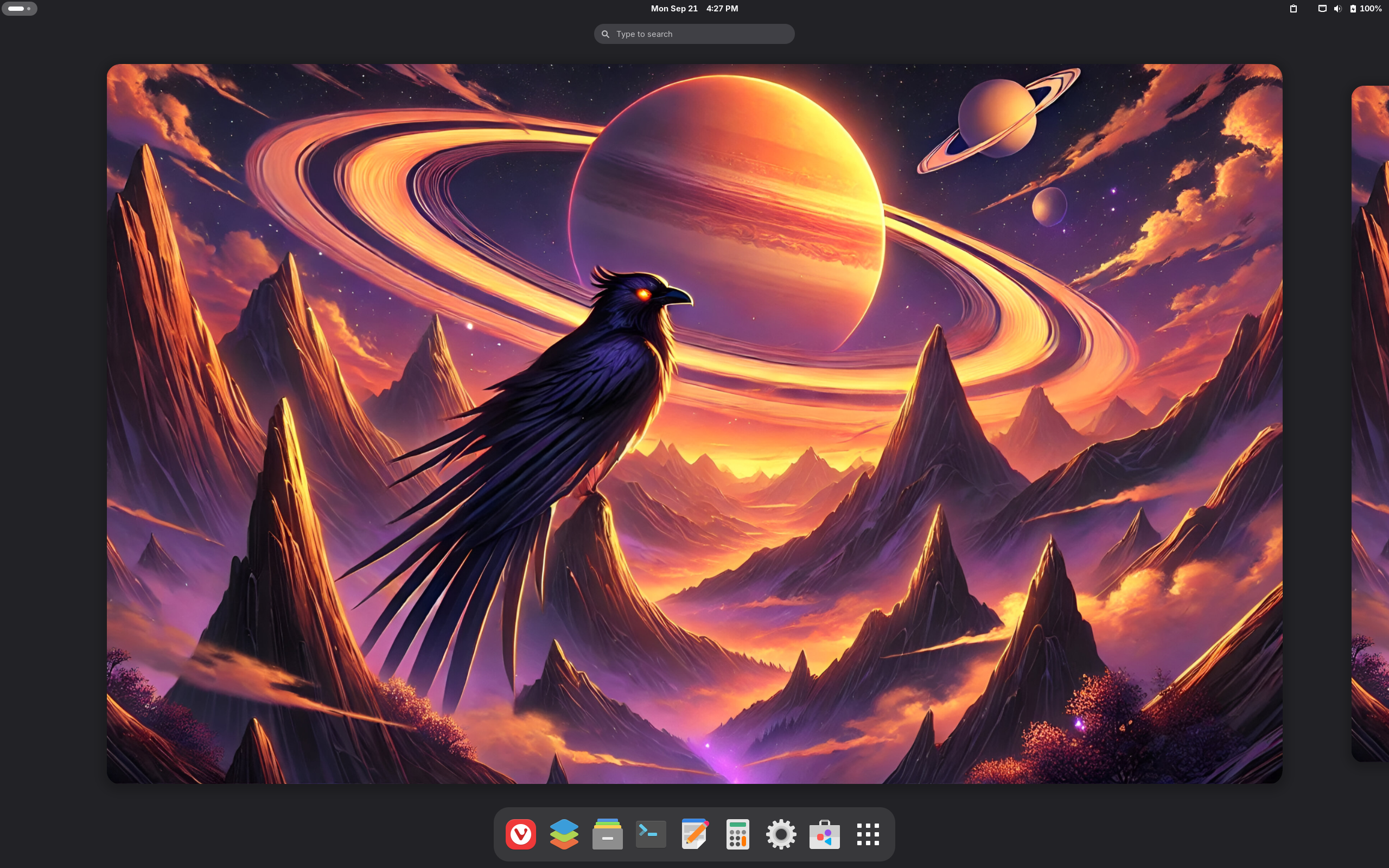1389x868 pixels.
Task: Launch the Calculator from the dock
Action: [737, 834]
